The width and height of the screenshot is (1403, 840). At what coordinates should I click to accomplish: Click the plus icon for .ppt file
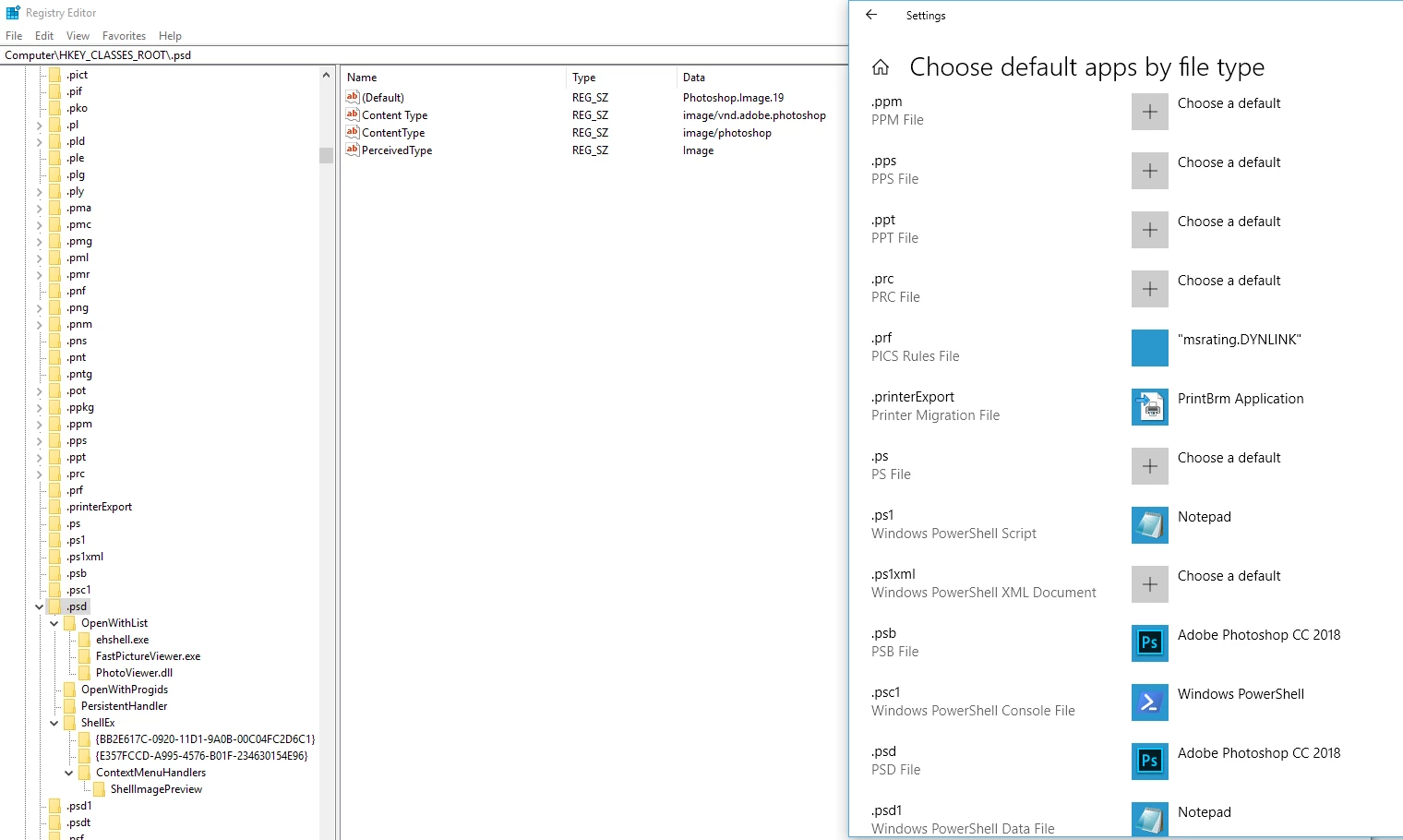[x=1150, y=230]
